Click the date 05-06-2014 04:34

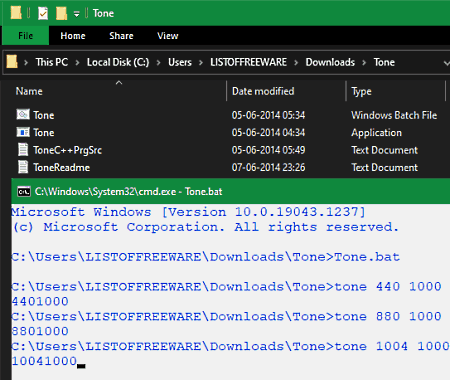coord(268,132)
